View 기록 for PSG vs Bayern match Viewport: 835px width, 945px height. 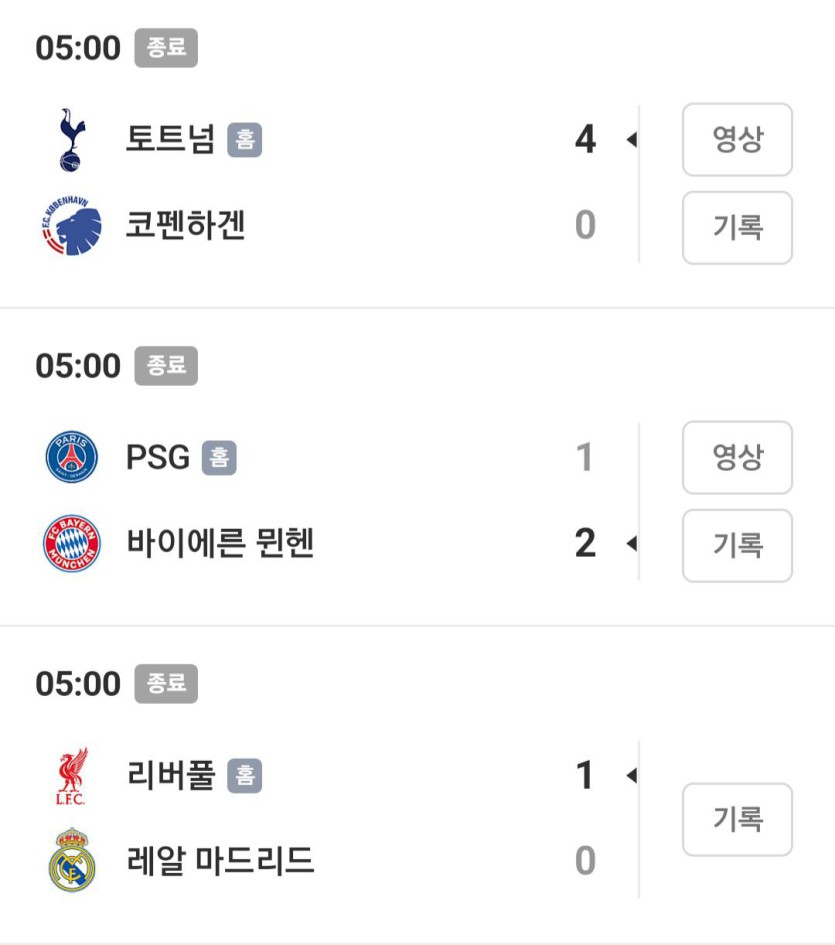click(737, 546)
